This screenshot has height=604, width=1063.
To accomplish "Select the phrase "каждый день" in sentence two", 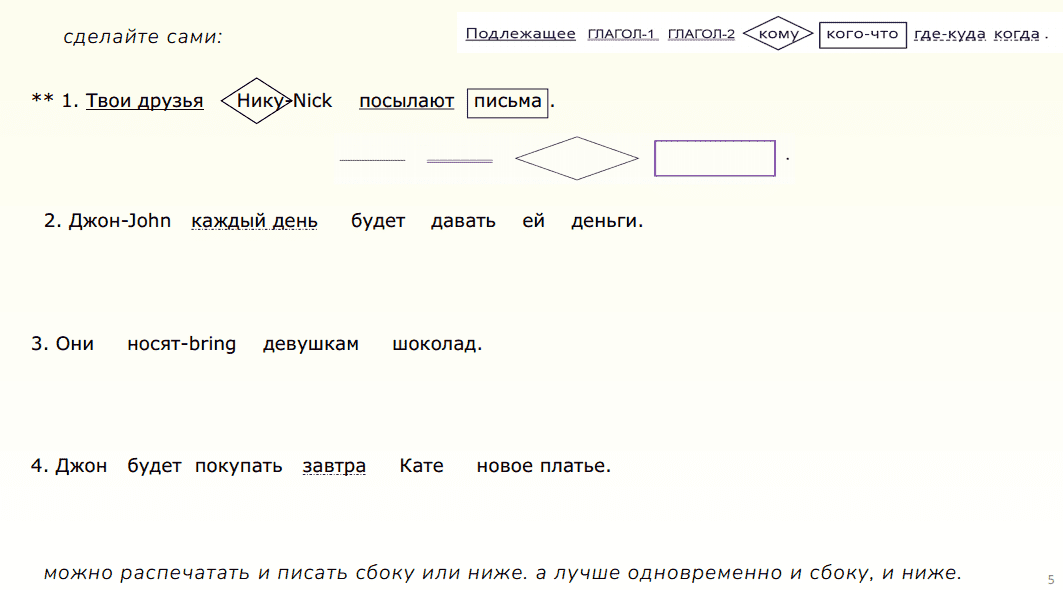I will tap(254, 221).
